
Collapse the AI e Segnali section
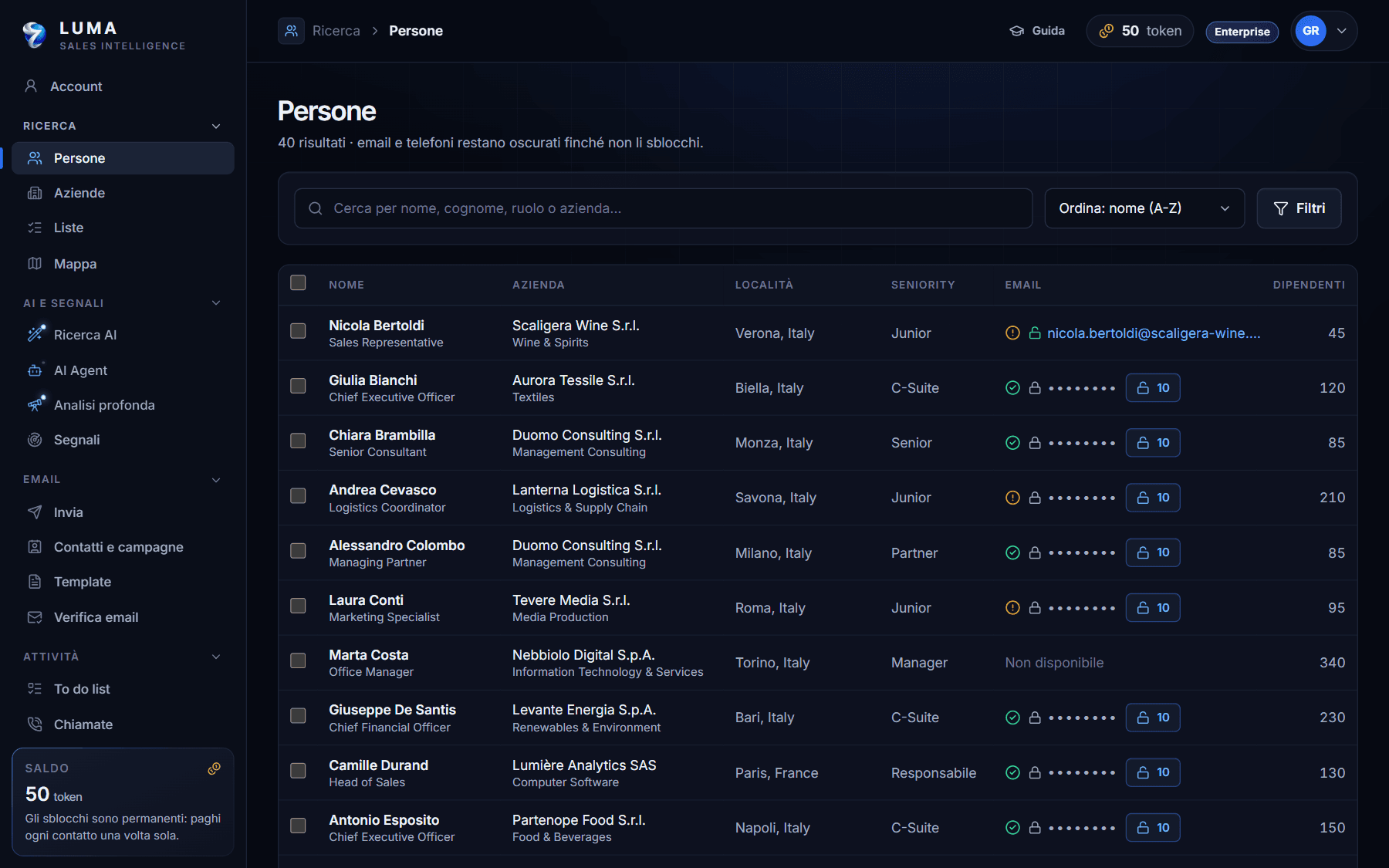[x=216, y=303]
